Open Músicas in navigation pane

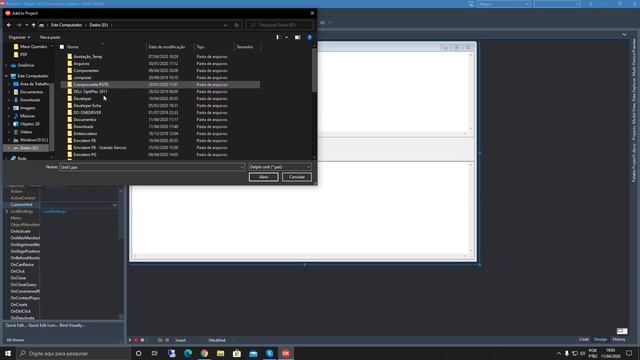pos(27,116)
